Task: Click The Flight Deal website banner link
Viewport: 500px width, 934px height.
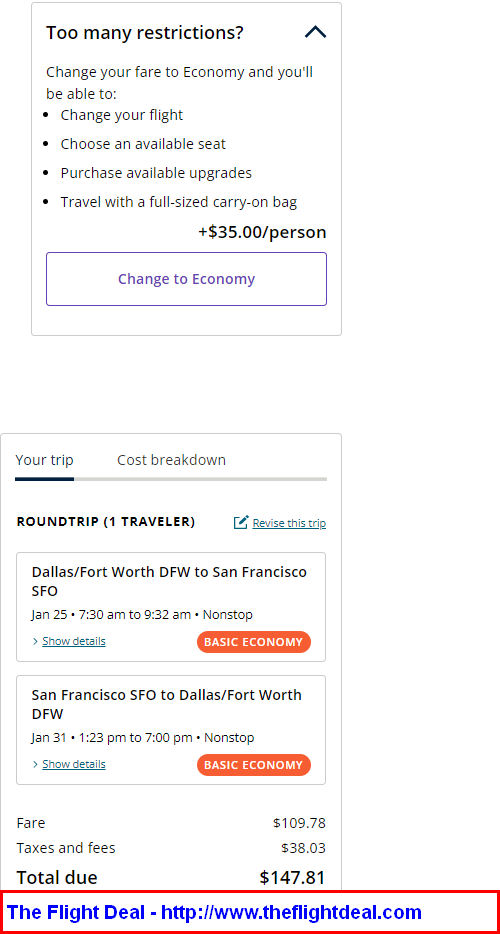Action: click(x=214, y=912)
